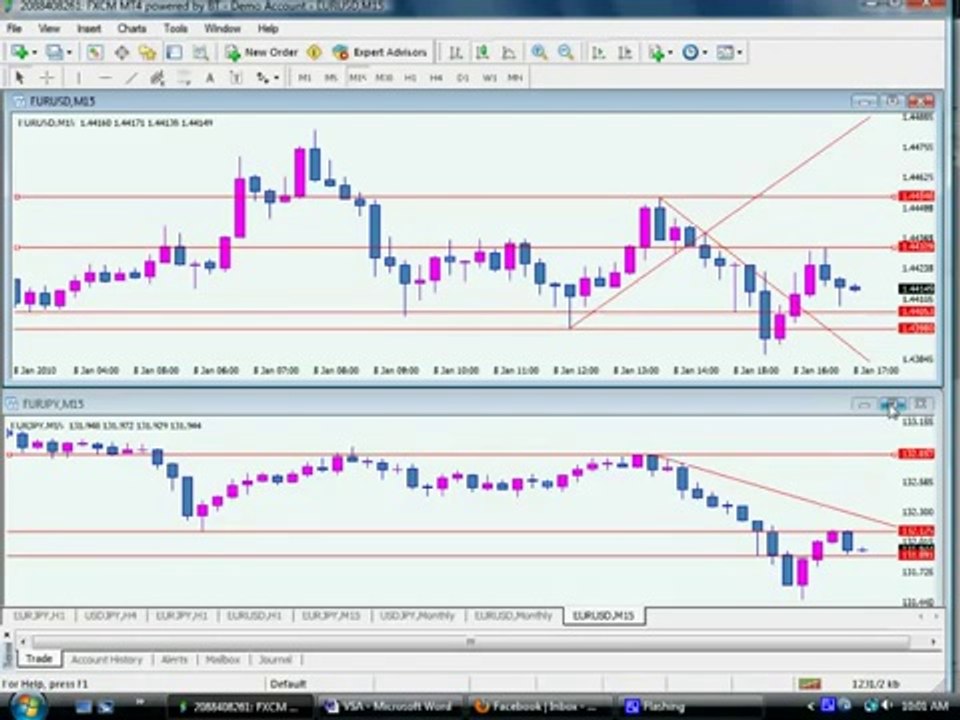Expand the Indicators dropdown arrow
The width and height of the screenshot is (960, 720).
tap(670, 53)
